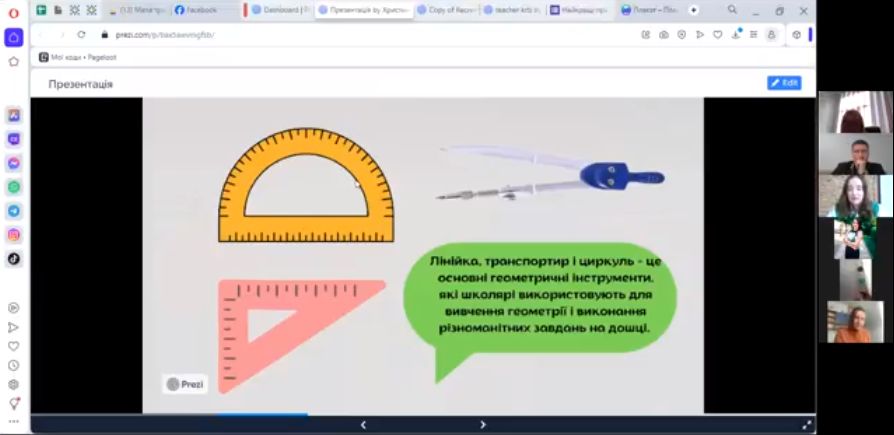Open the WhatsApp sidebar icon
This screenshot has height=435, width=894.
pyautogui.click(x=14, y=187)
